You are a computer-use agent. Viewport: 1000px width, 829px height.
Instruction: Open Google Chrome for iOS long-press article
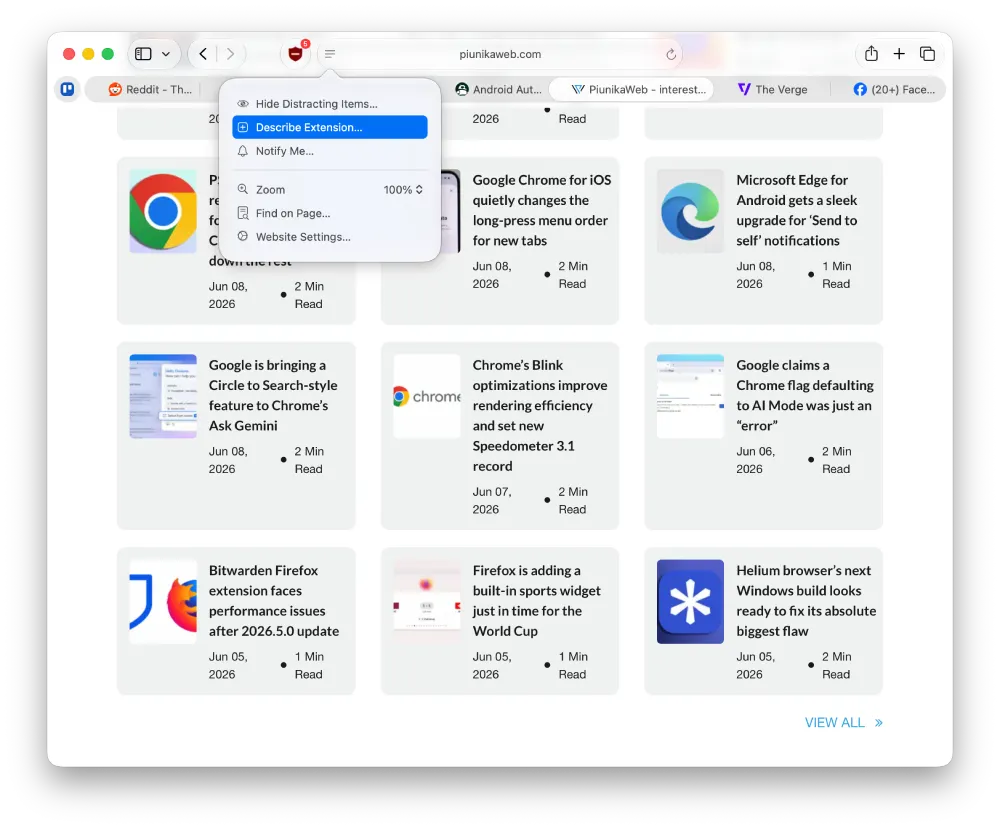coord(541,210)
